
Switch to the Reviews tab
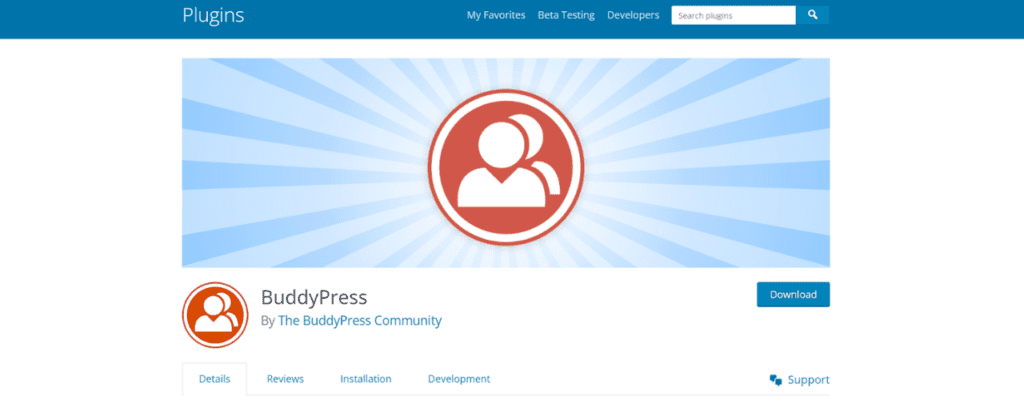285,379
